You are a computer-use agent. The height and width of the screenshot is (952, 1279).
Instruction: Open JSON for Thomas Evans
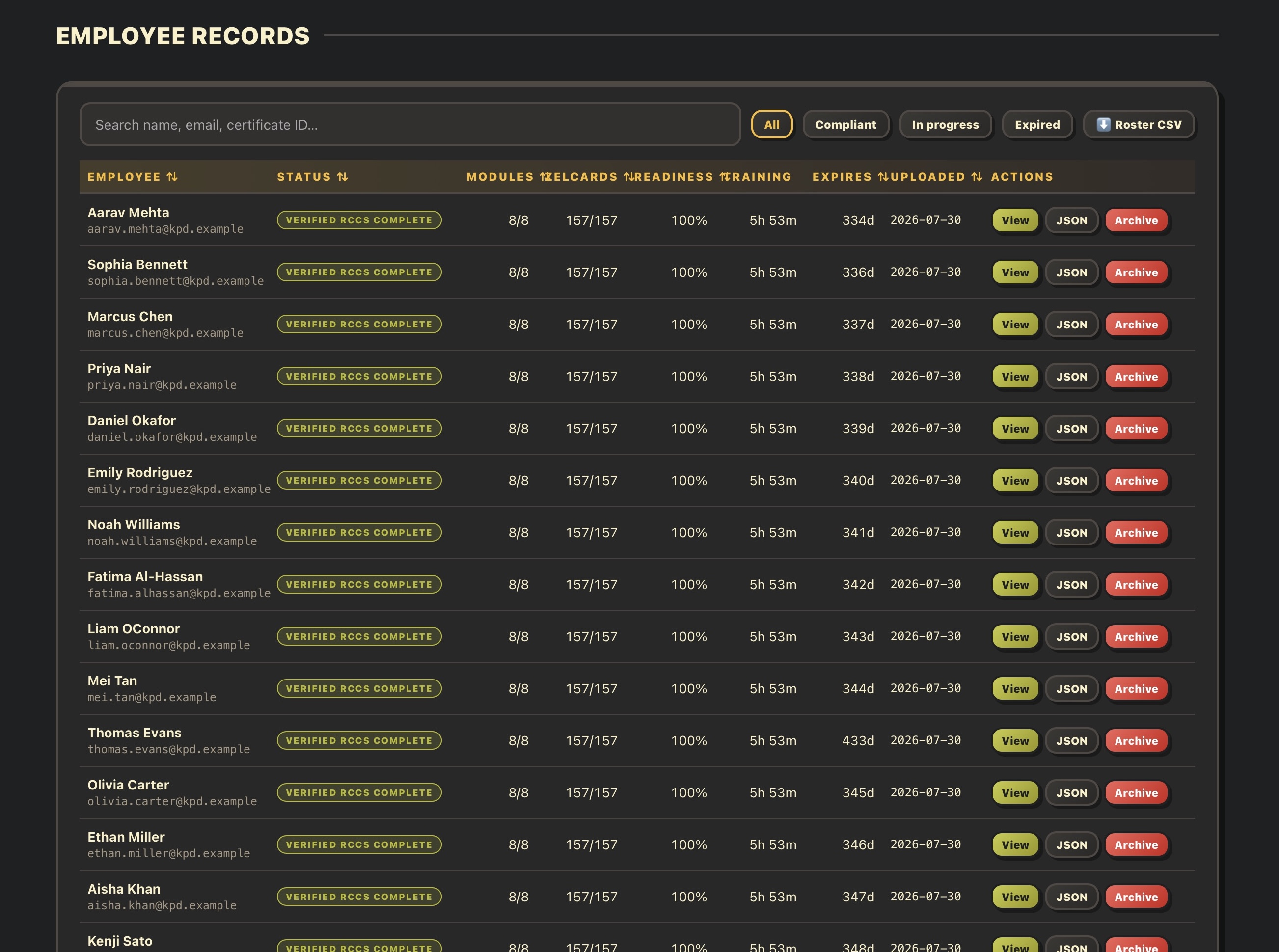click(1072, 741)
